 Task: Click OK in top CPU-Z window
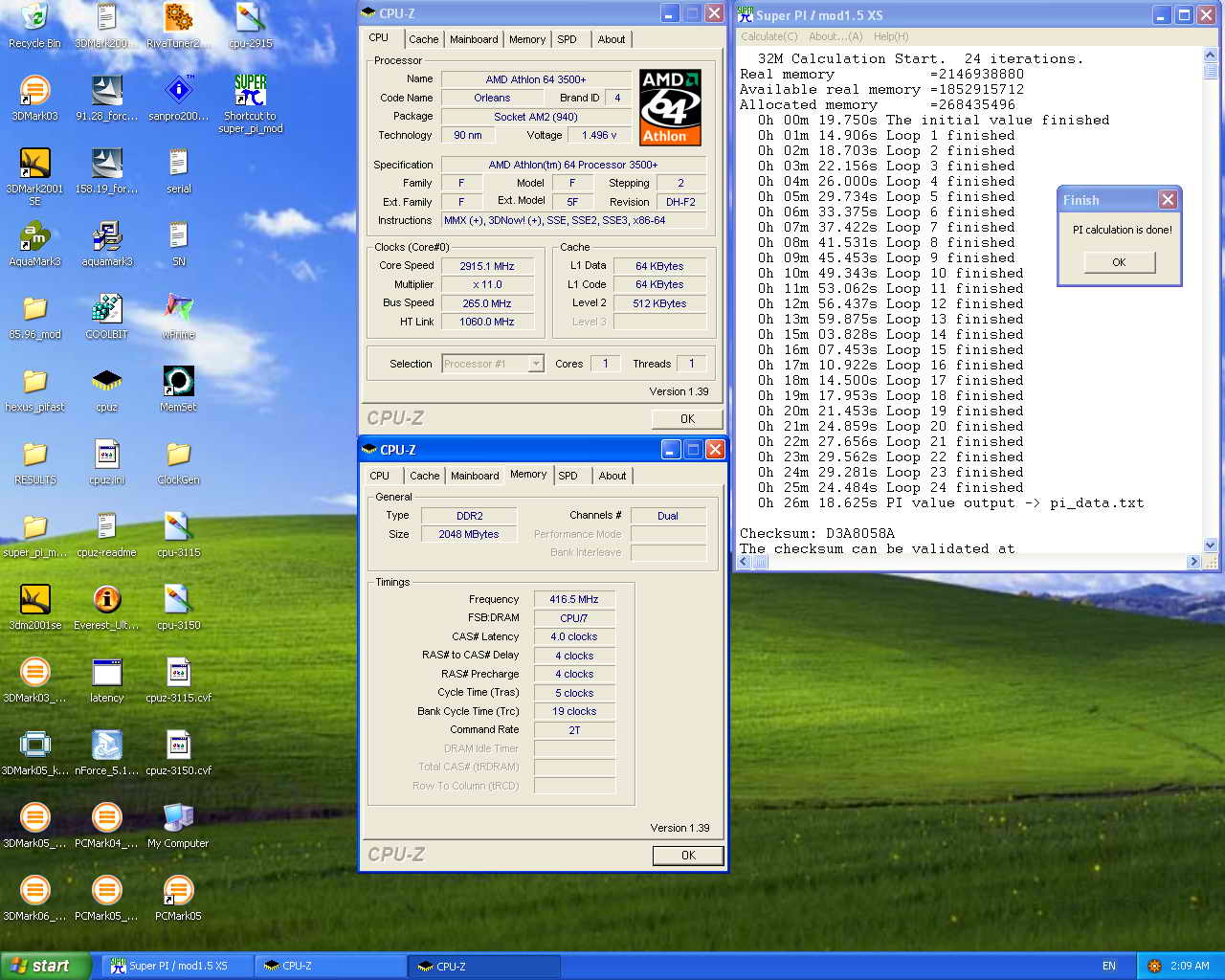coord(687,419)
